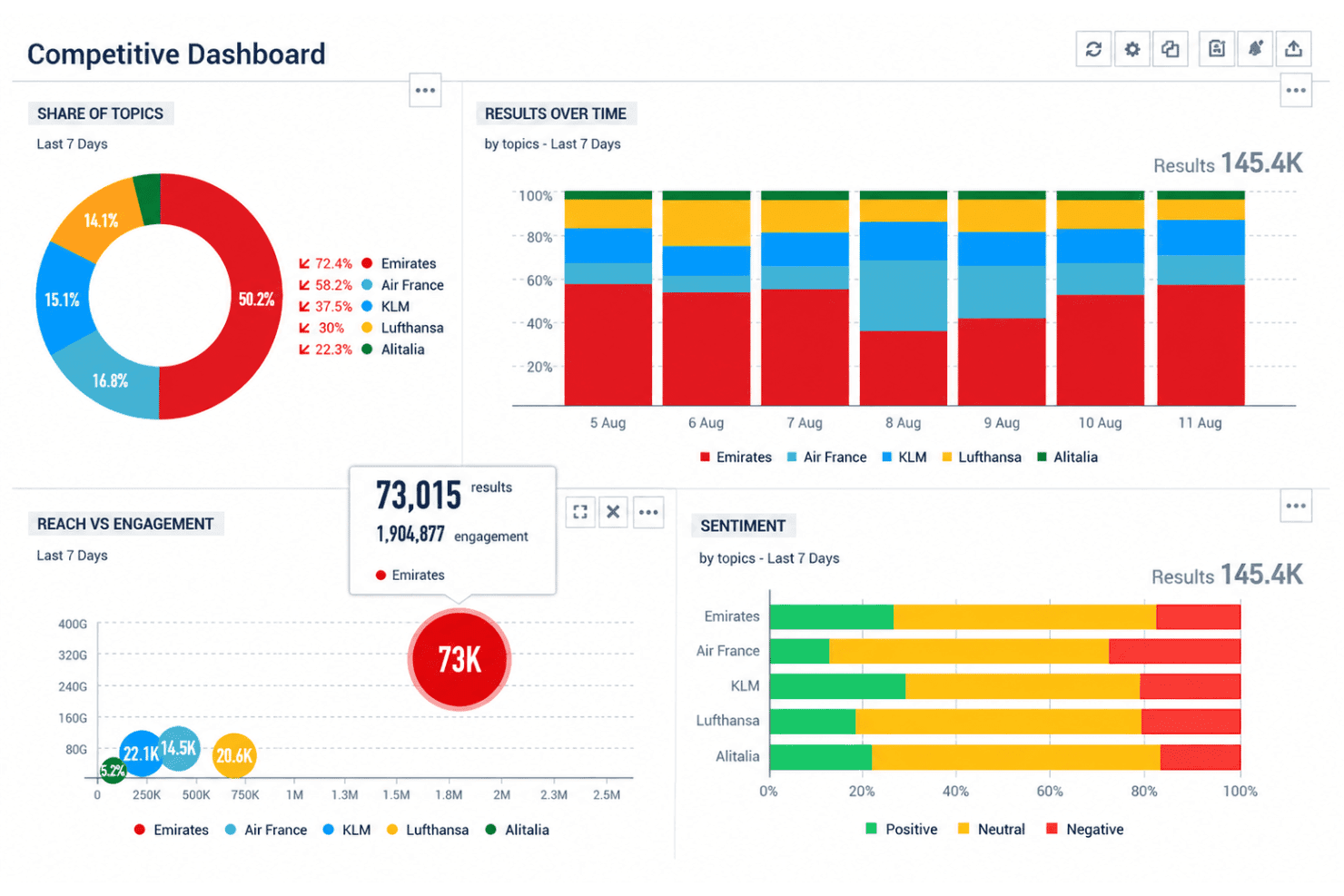Toggle Emirates in Results Over Time legend

[736, 458]
